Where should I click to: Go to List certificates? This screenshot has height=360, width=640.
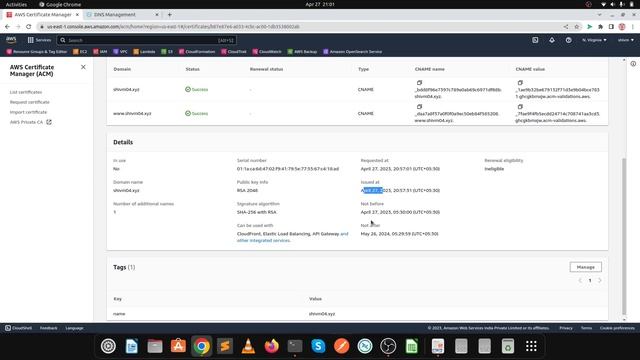click(26, 92)
